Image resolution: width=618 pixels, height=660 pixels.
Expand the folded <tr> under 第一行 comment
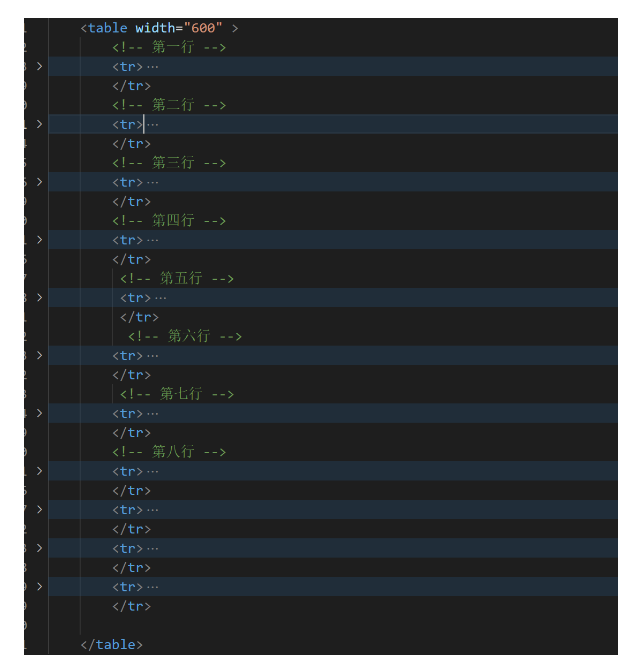tap(39, 67)
